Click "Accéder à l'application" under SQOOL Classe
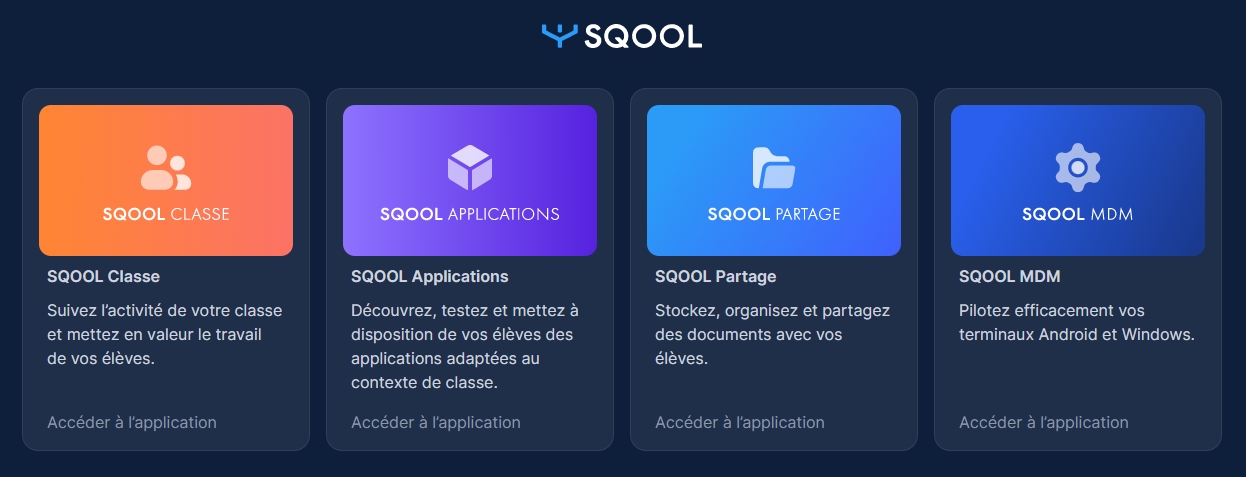The width and height of the screenshot is (1246, 477). (x=132, y=422)
